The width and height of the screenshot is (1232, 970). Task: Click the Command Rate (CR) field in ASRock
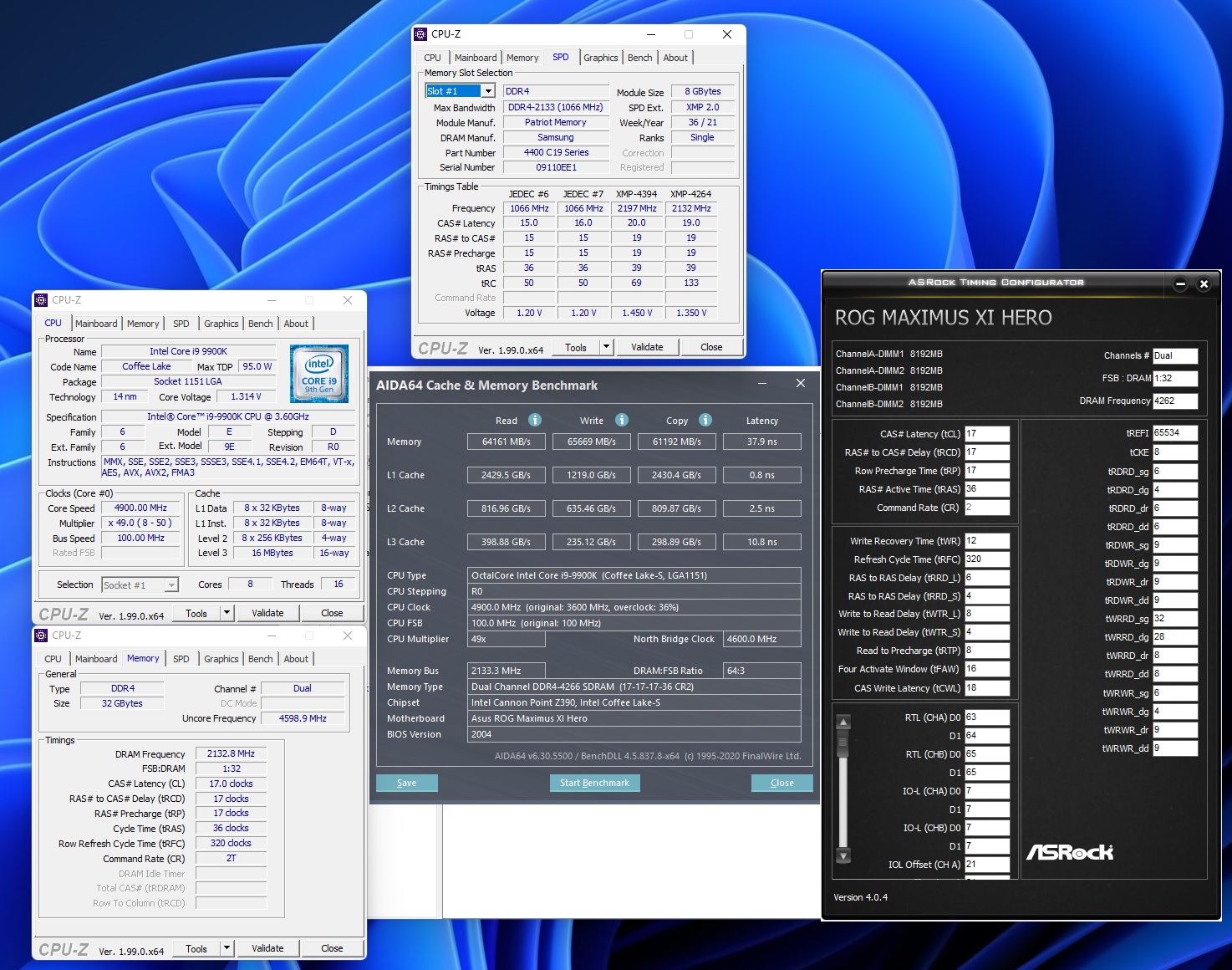[x=987, y=508]
